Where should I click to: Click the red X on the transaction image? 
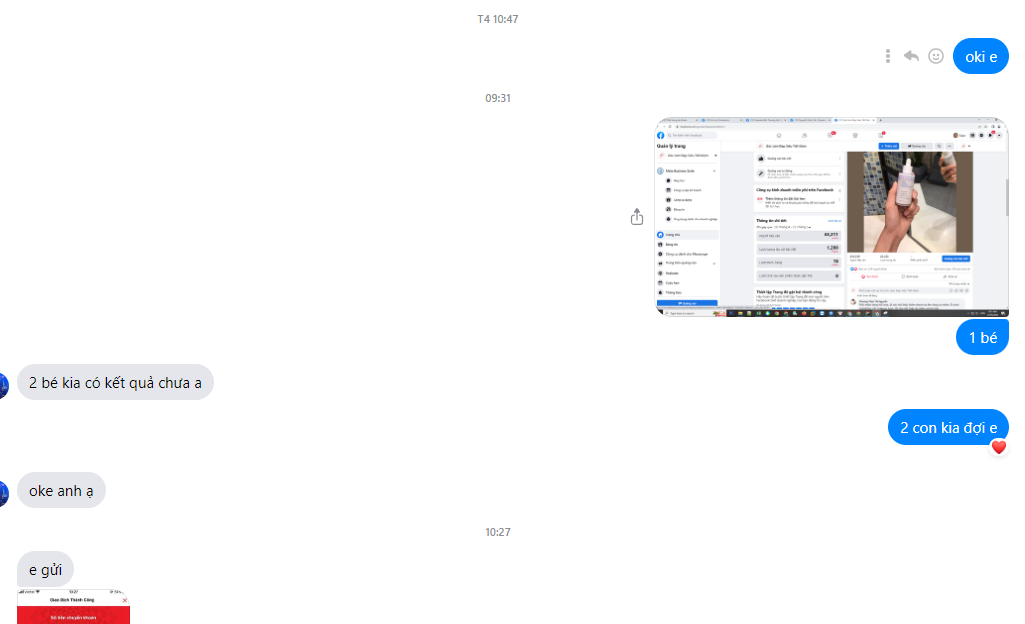pos(124,600)
